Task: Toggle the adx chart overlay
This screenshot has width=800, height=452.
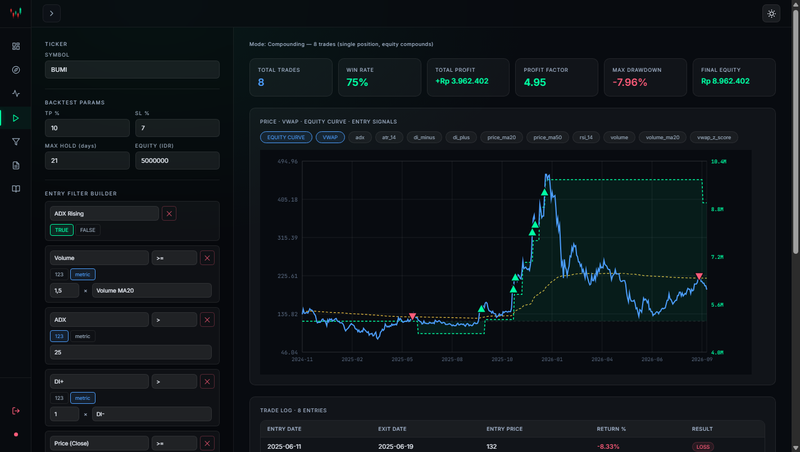Action: pyautogui.click(x=360, y=137)
